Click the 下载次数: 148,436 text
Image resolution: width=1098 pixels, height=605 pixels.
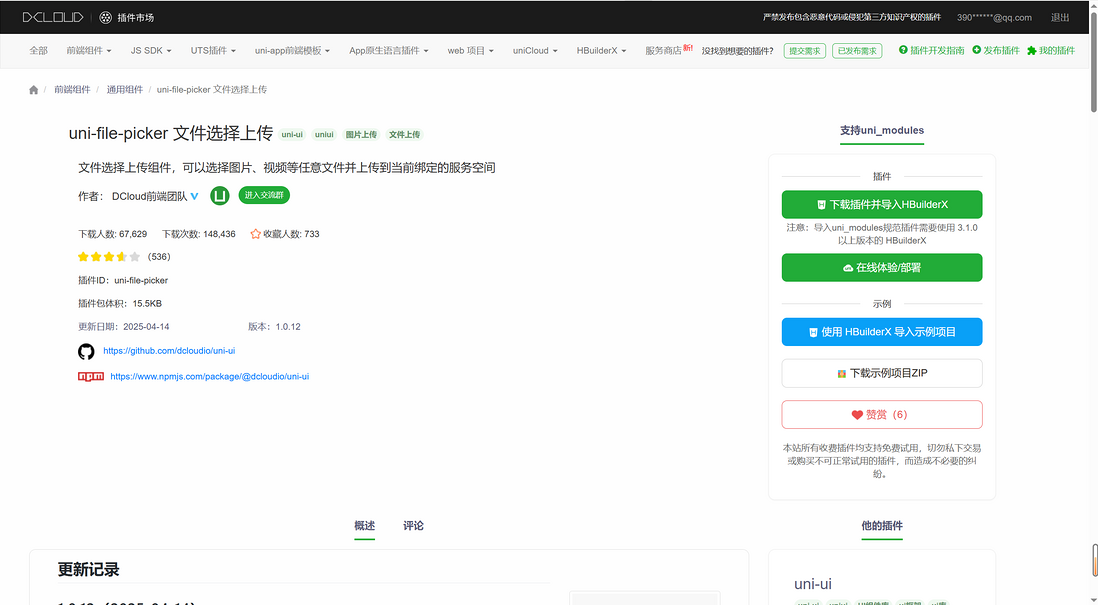click(199, 234)
